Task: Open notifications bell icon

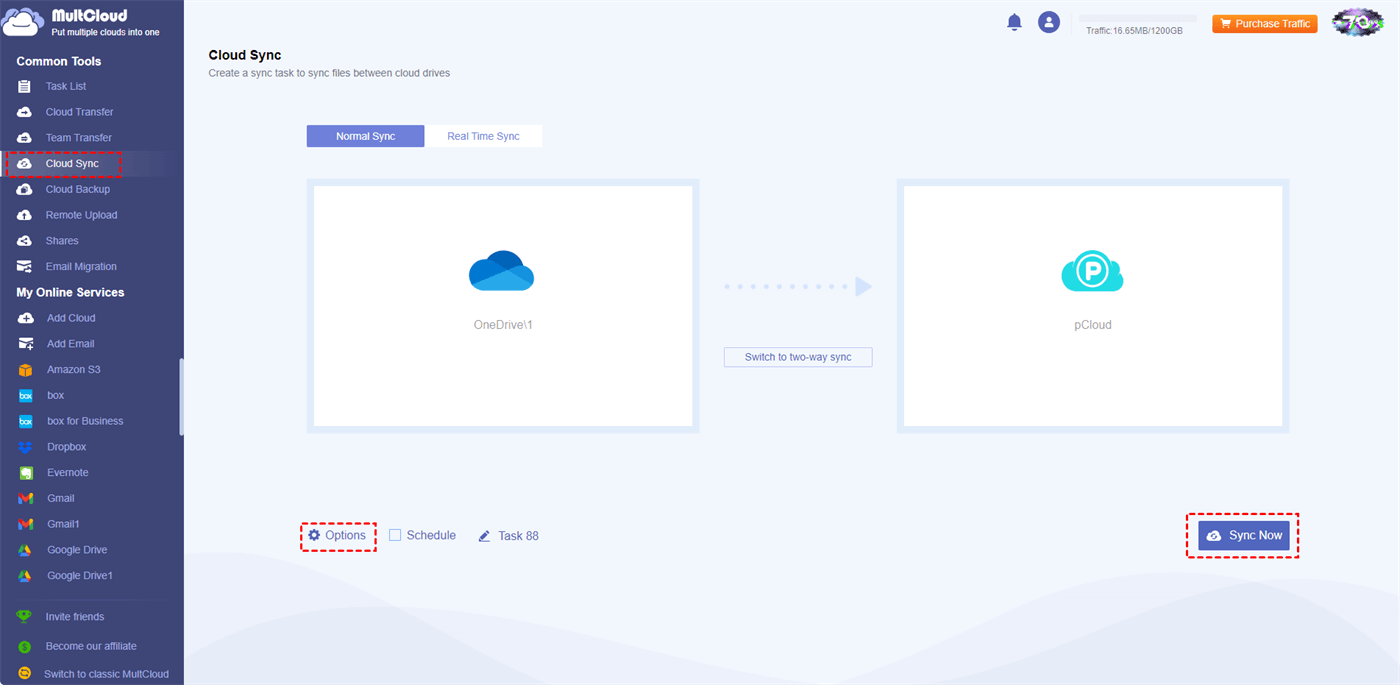Action: click(1014, 22)
